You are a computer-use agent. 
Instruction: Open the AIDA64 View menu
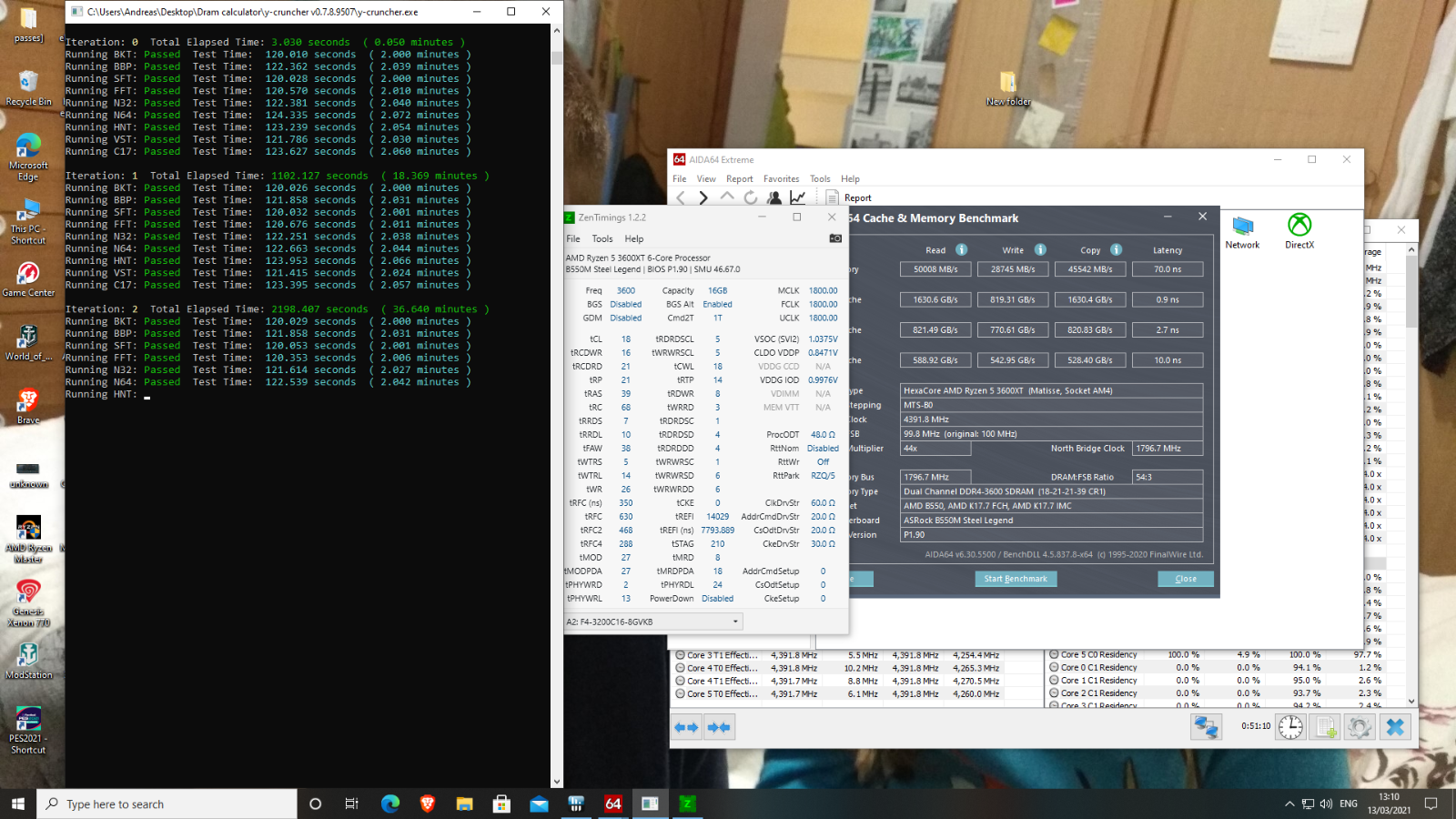[x=706, y=178]
